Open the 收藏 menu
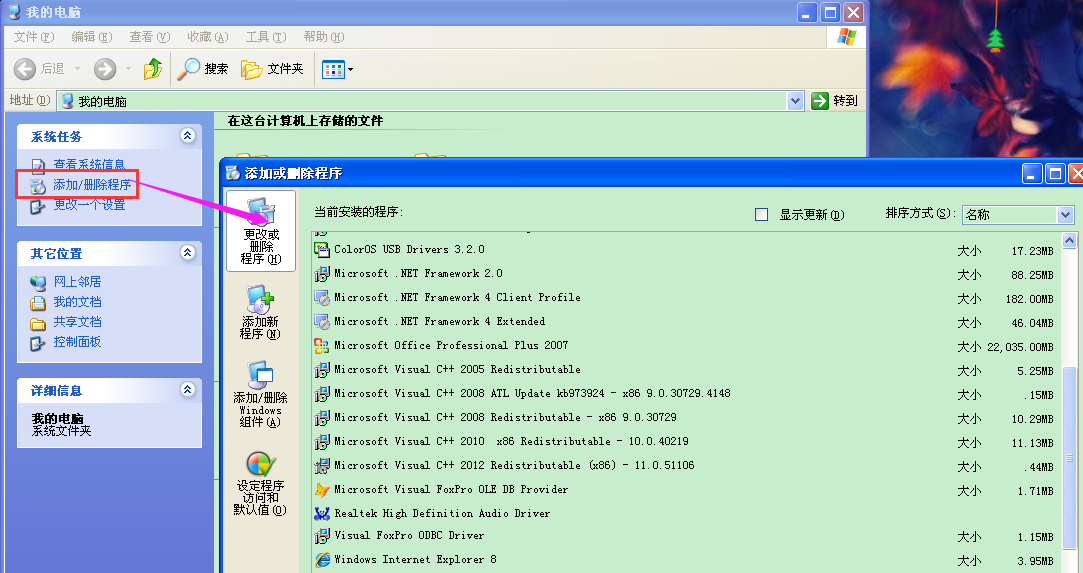This screenshot has height=573, width=1083. (208, 37)
